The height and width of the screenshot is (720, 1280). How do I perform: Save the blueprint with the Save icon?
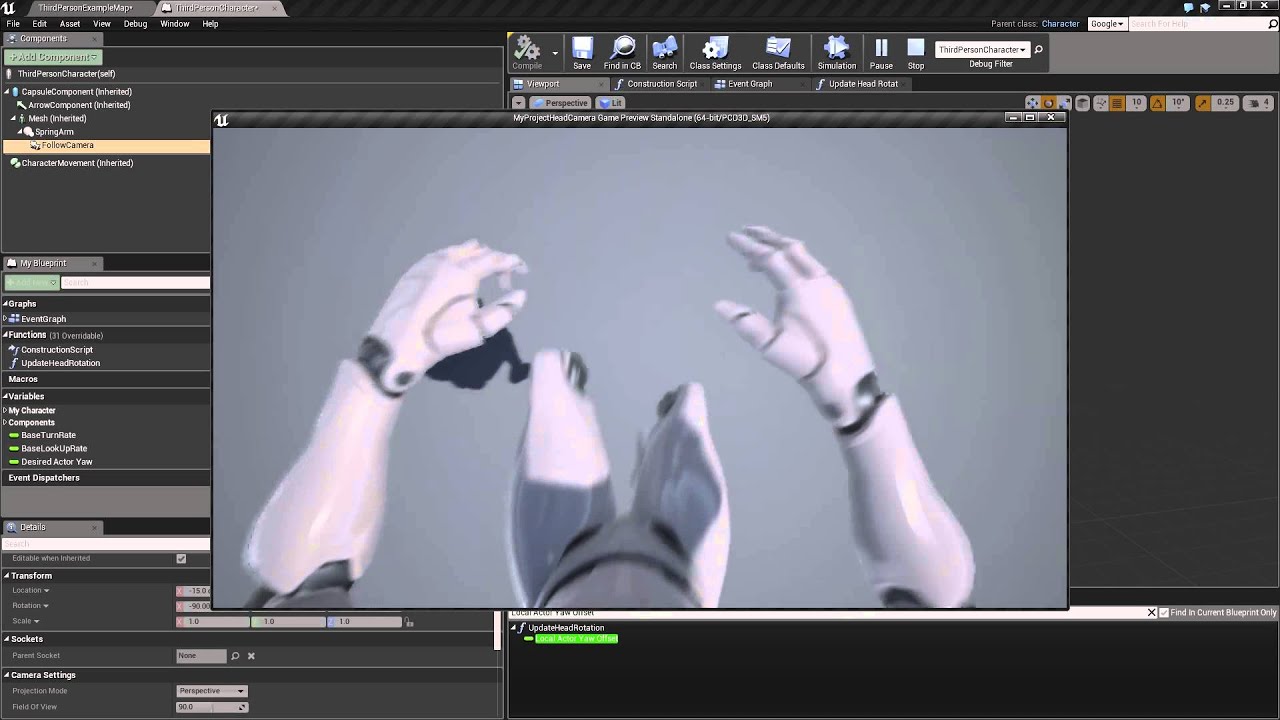[x=582, y=54]
